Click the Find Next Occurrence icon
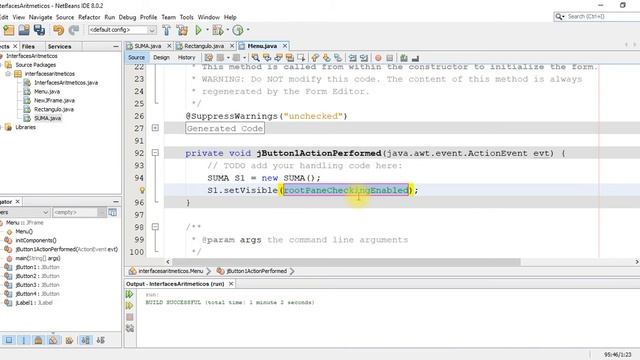 pos(278,58)
